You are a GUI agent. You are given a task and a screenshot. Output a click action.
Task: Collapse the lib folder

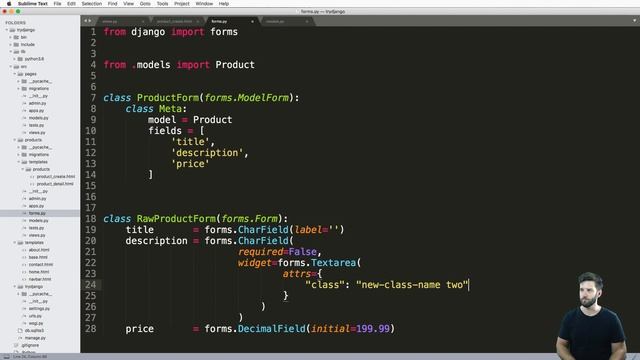click(x=11, y=52)
